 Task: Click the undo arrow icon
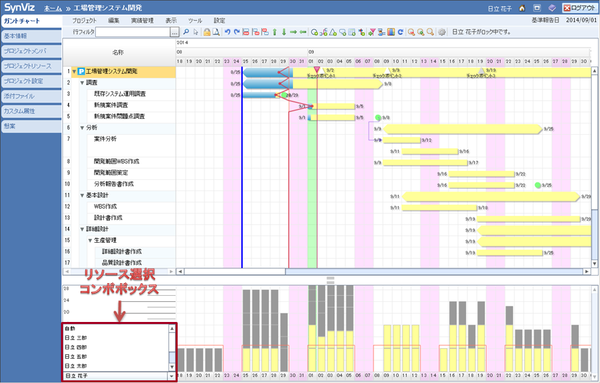(x=227, y=32)
